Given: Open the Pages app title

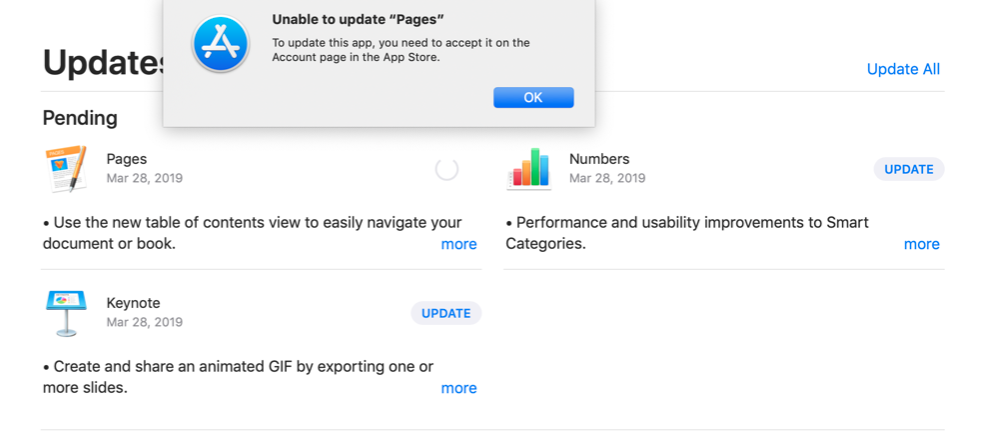Looking at the screenshot, I should [x=127, y=159].
